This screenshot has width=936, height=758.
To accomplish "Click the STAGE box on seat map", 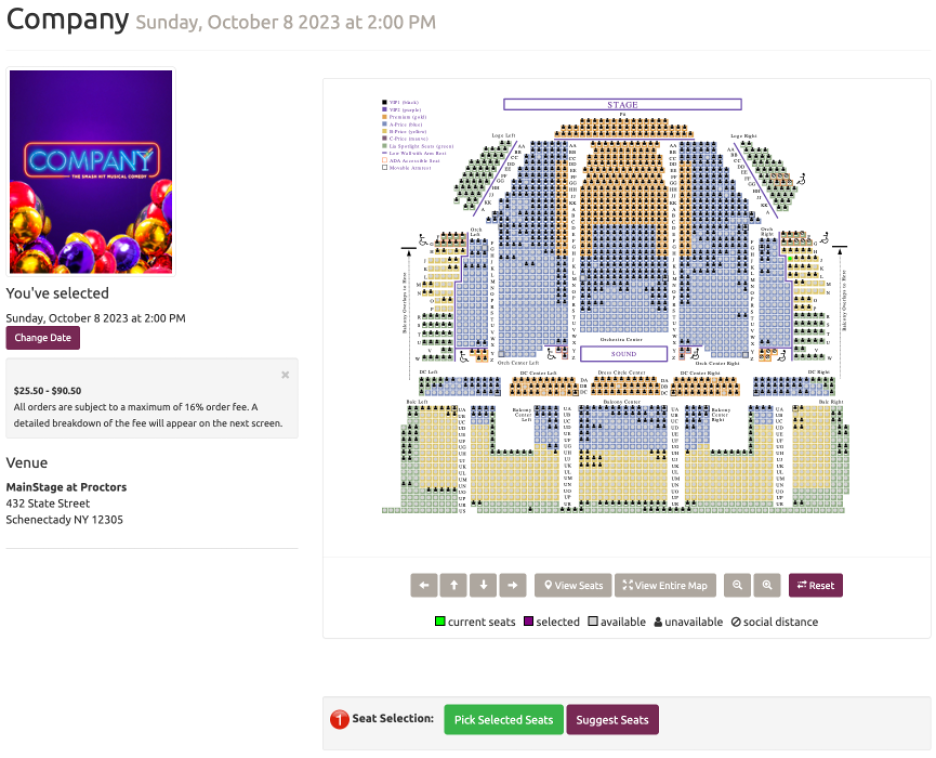I will coord(622,104).
